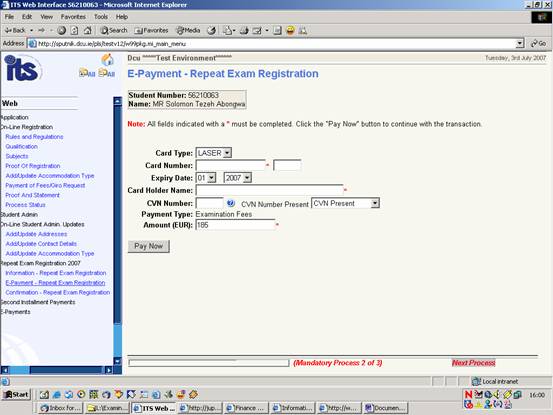This screenshot has width=553, height=415.
Task: Click the Search toolbar button
Action: pyautogui.click(x=114, y=30)
